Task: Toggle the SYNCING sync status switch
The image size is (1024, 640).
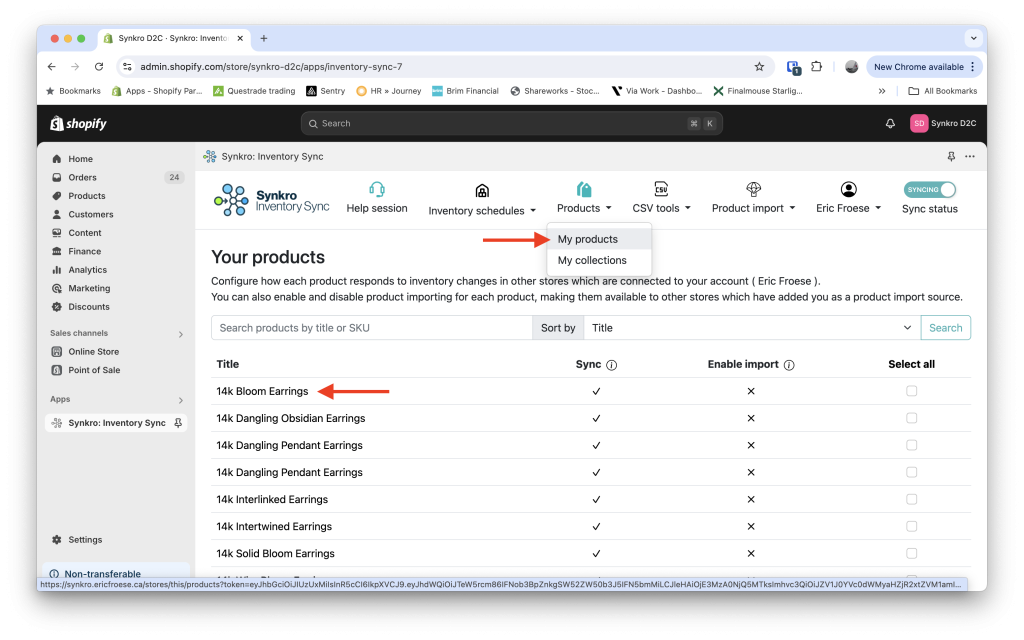Action: pyautogui.click(x=929, y=188)
